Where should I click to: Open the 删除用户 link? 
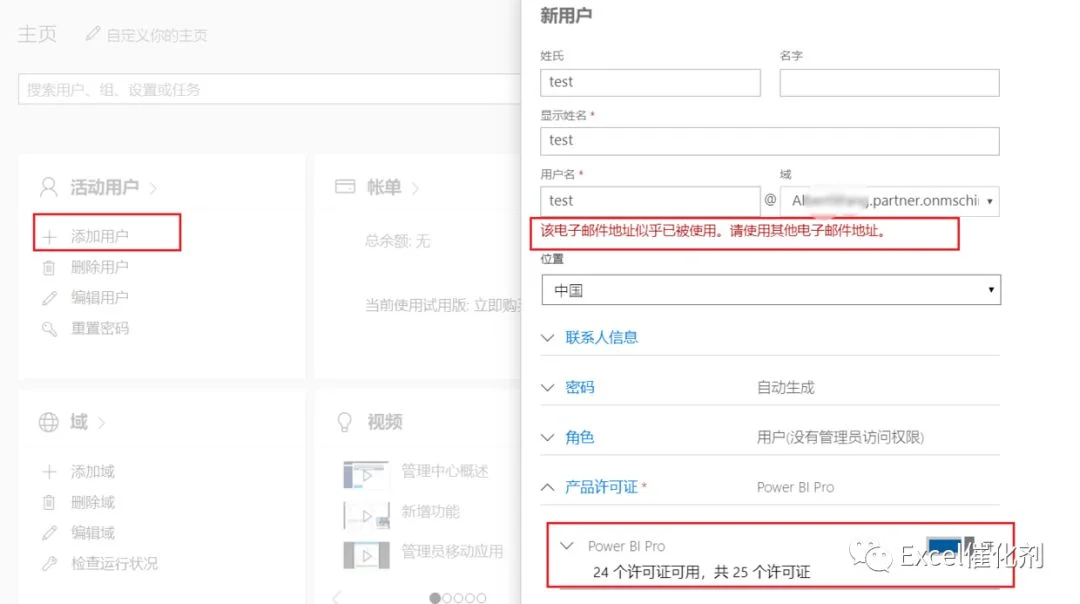tap(100, 267)
